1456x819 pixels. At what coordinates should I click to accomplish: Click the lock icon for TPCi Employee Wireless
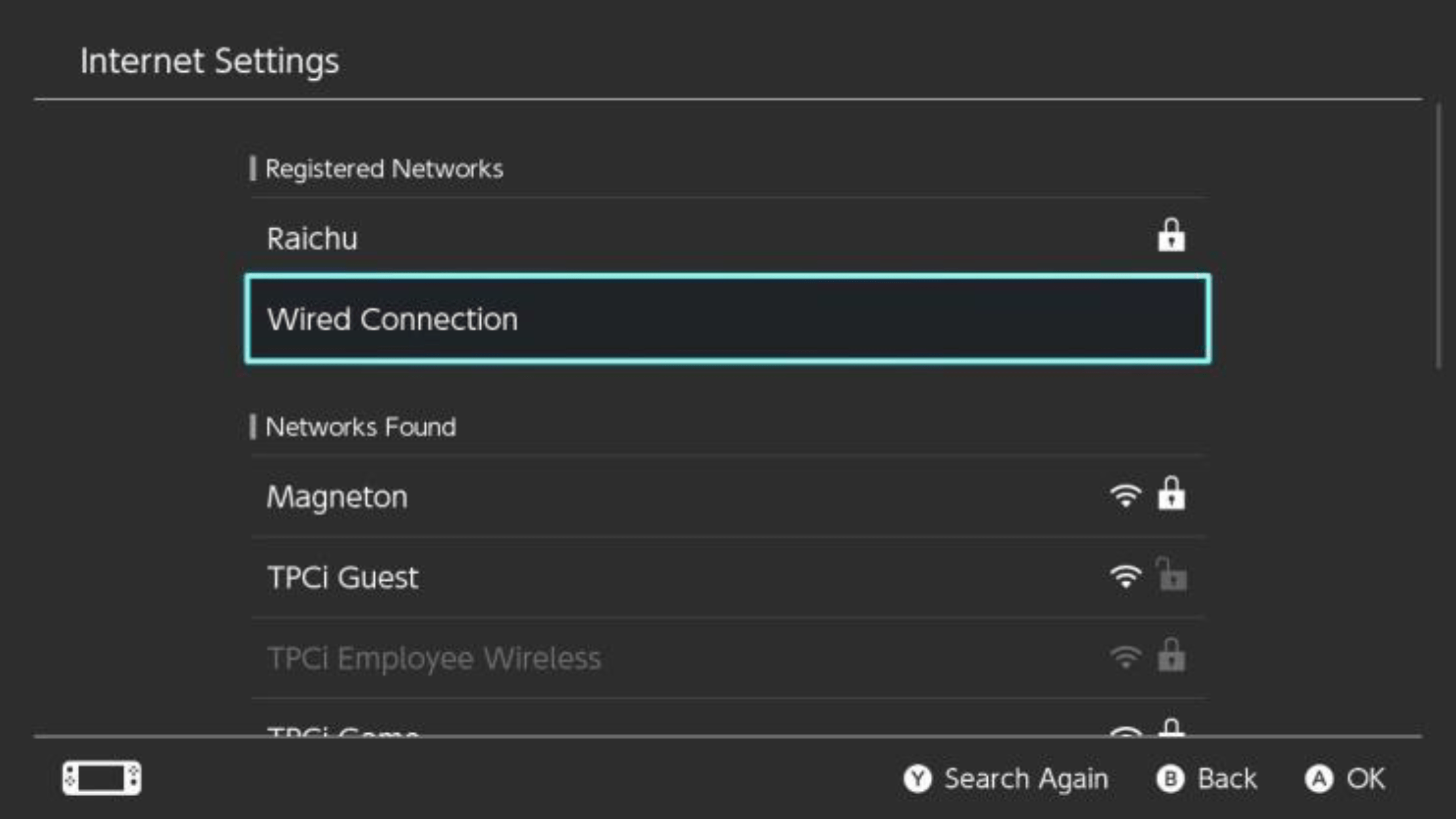(x=1171, y=654)
